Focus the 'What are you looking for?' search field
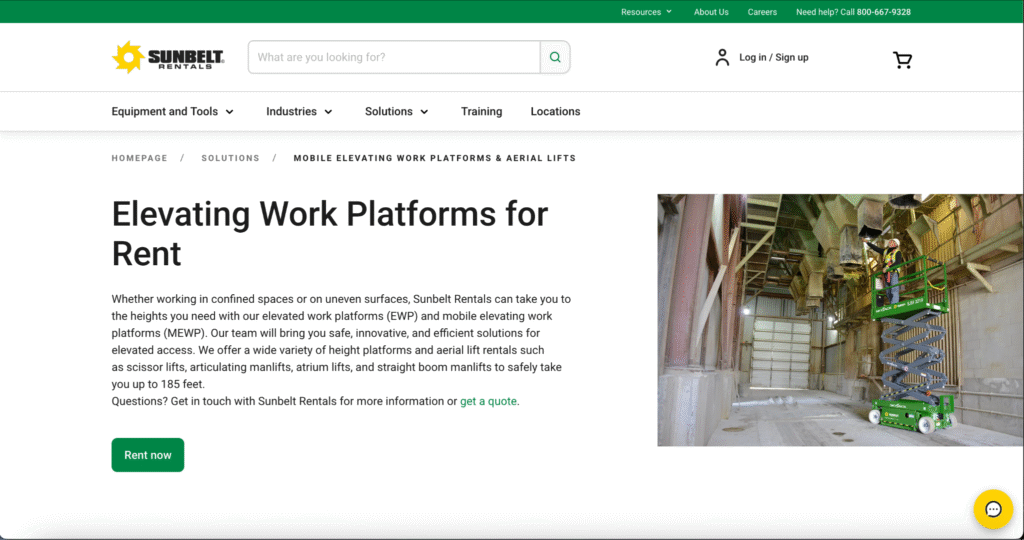 (x=394, y=57)
